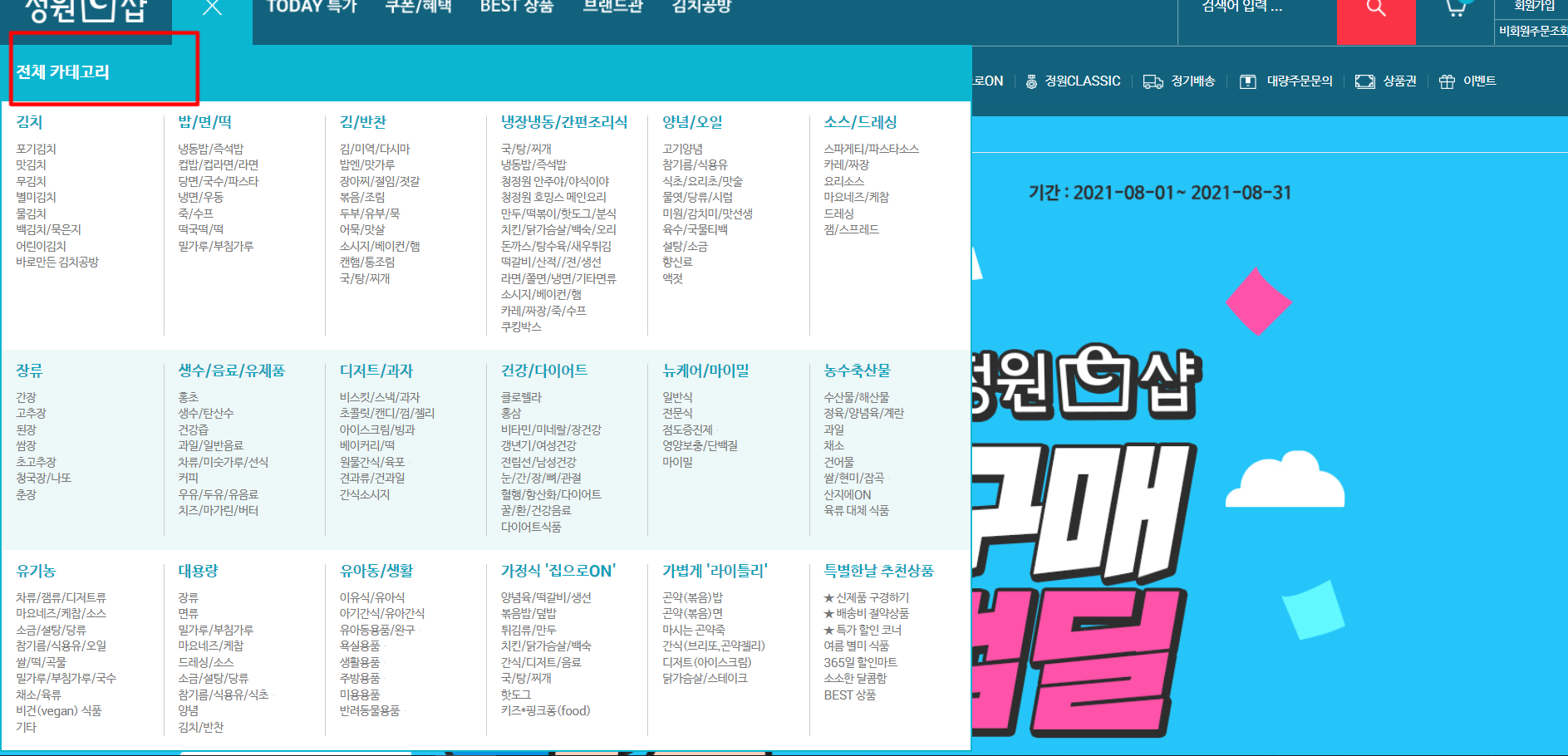Viewport: 1568px width, 756px height.
Task: Open the 대용량 category heading
Action: (x=198, y=571)
